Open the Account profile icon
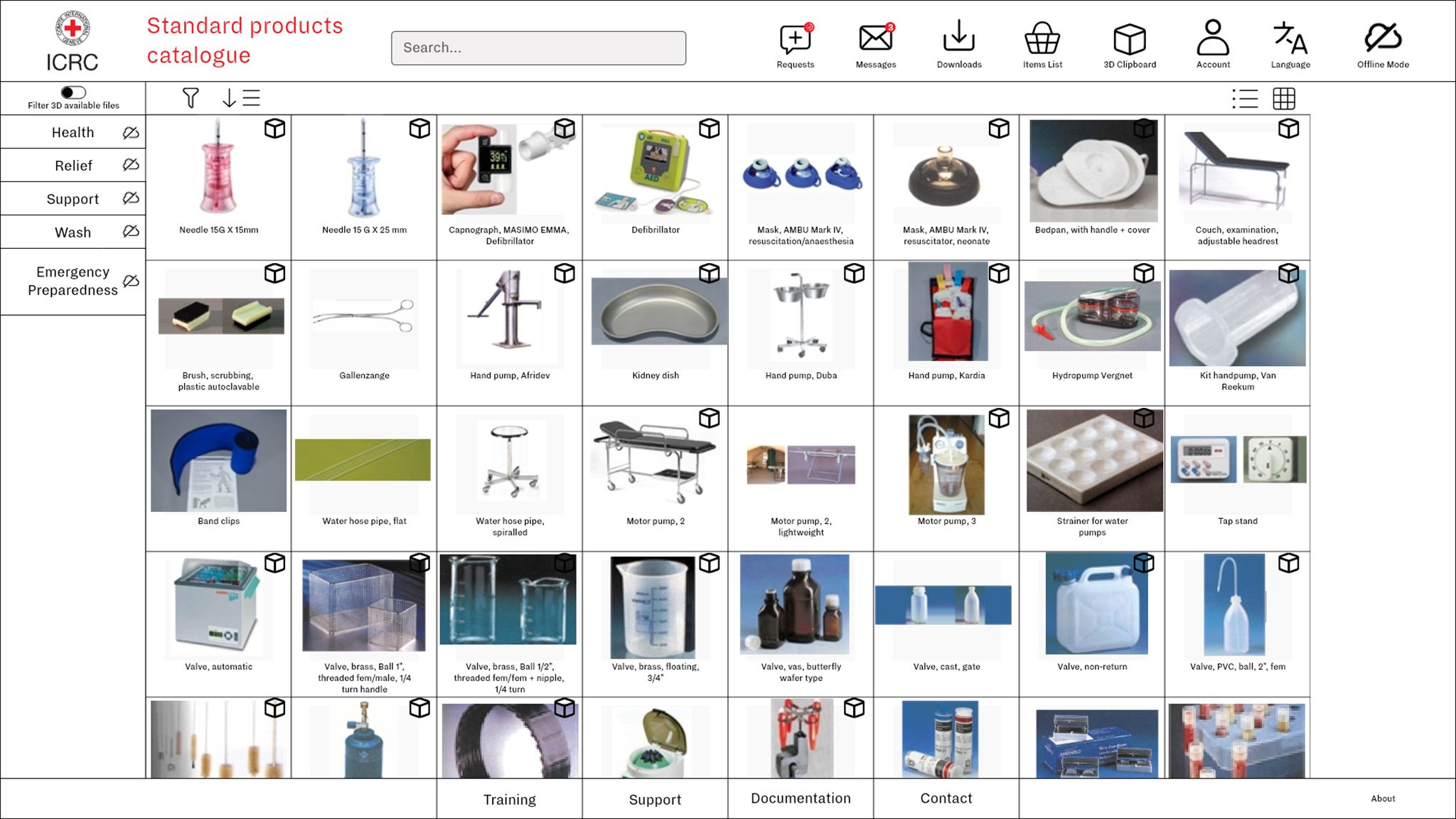The height and width of the screenshot is (819, 1456). pyautogui.click(x=1212, y=38)
